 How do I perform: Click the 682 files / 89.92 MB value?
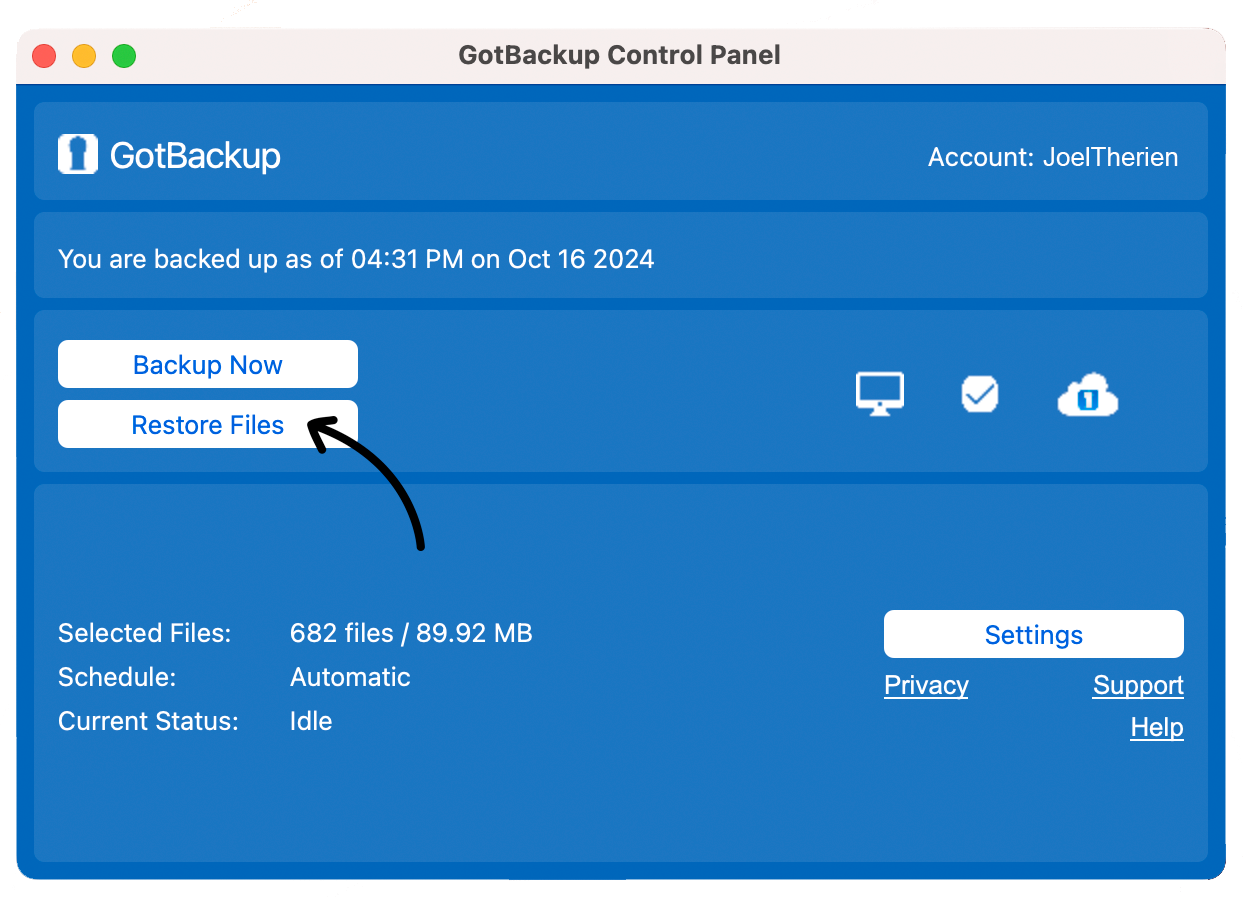coord(411,633)
